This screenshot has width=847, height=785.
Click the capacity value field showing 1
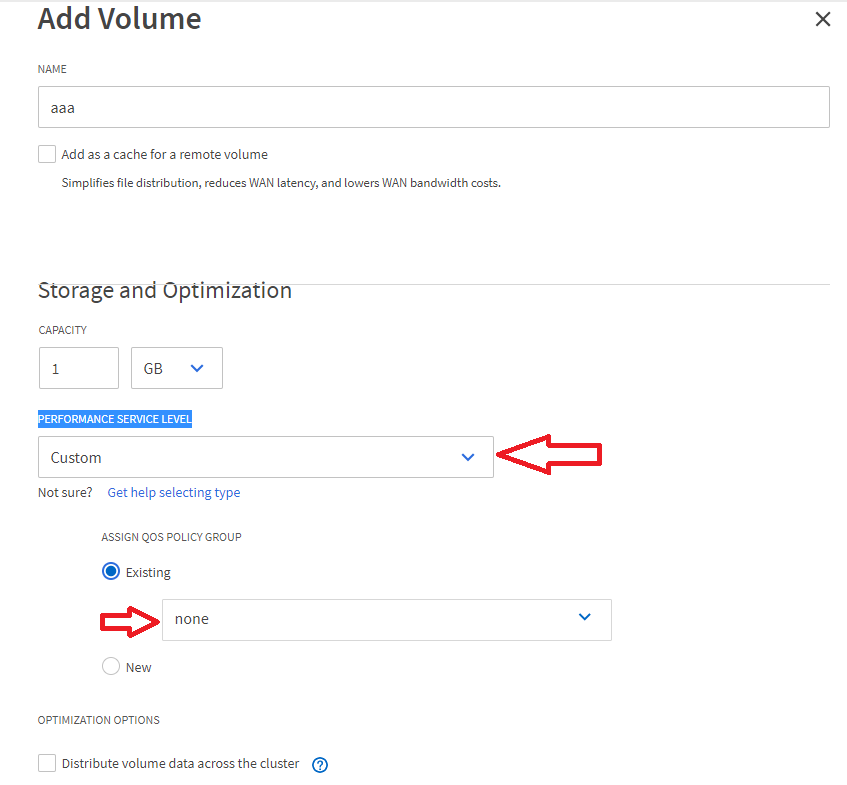[78, 368]
